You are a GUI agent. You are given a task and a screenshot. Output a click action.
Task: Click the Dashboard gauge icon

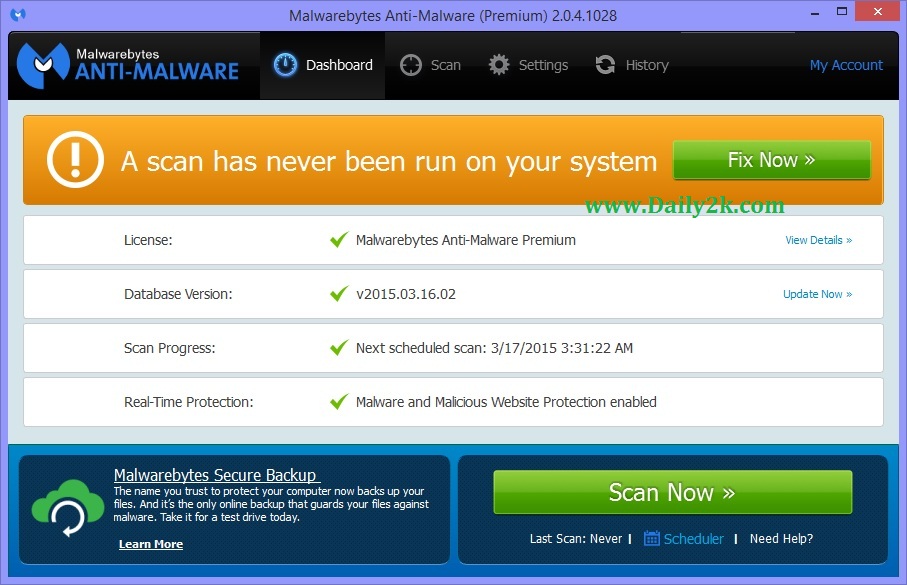(285, 65)
